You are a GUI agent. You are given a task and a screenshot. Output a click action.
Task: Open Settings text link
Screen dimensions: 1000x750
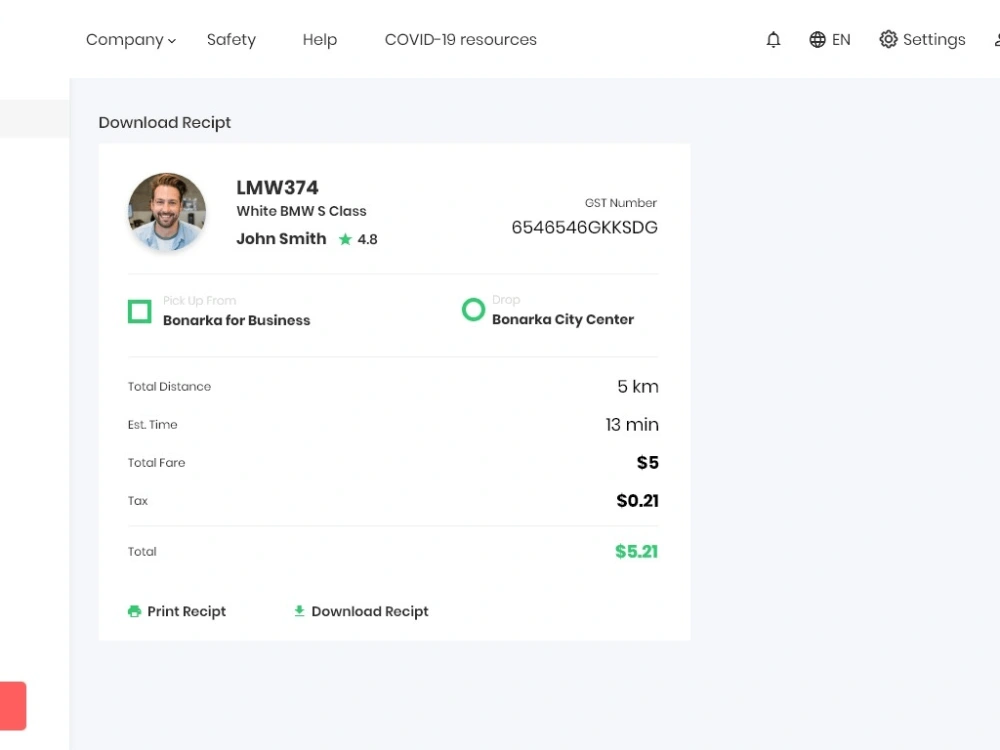click(934, 40)
